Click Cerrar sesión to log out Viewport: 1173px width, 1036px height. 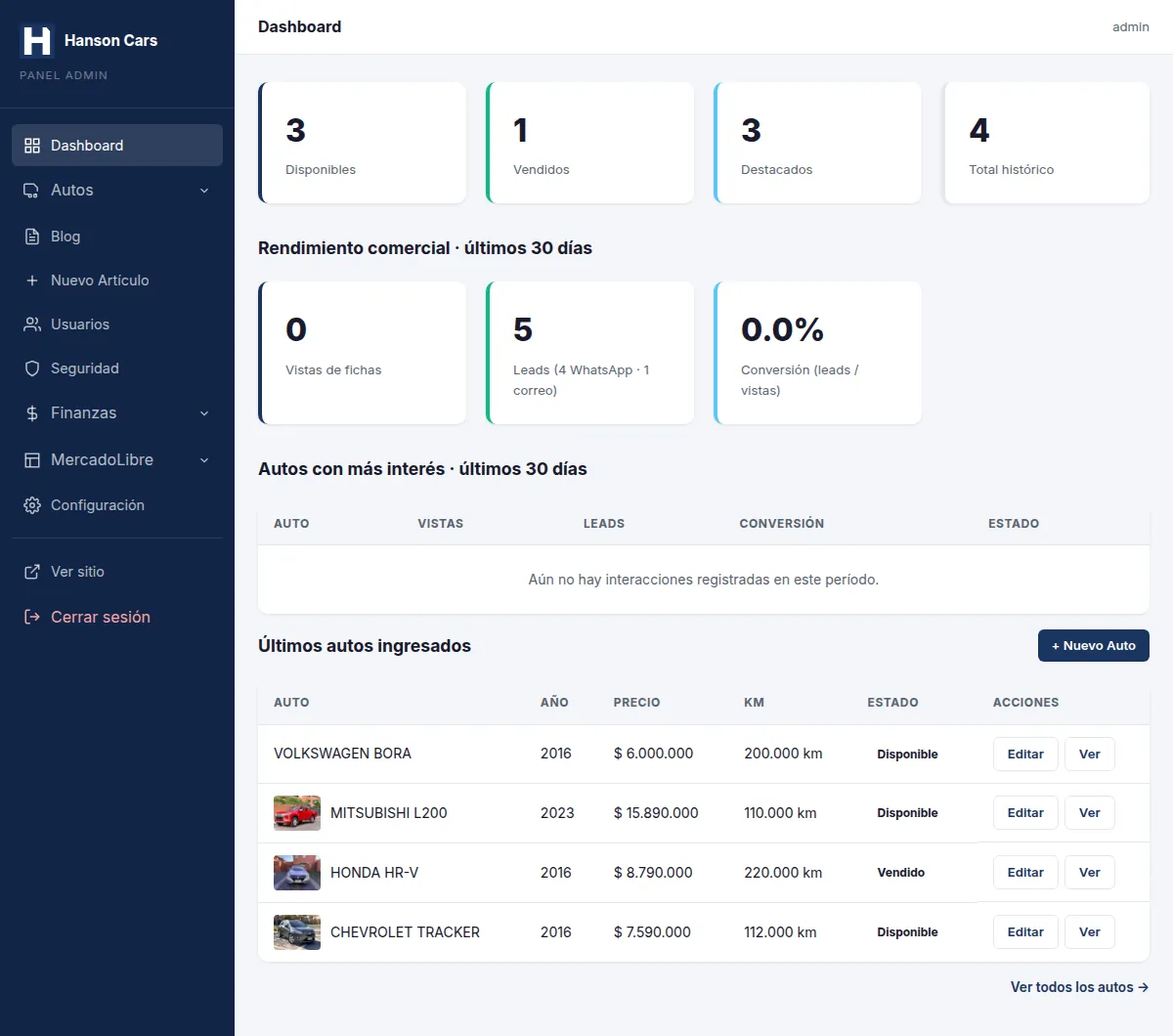117,617
